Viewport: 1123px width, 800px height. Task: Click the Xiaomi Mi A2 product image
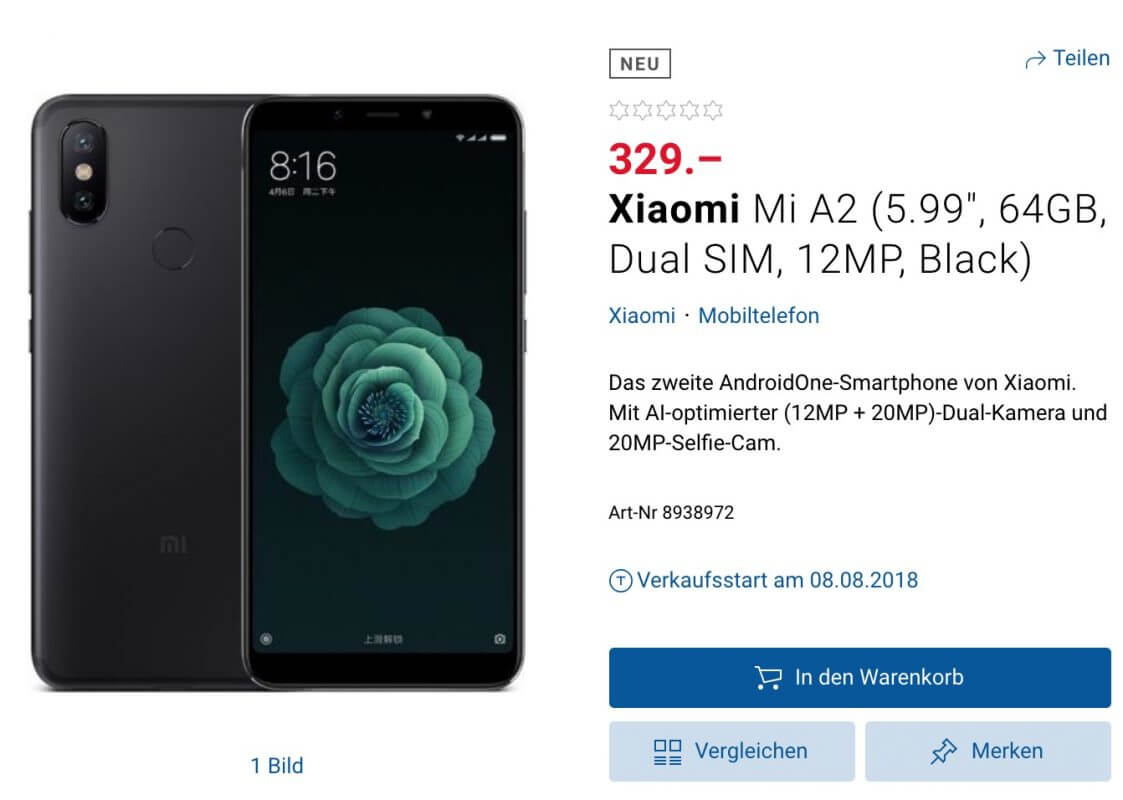278,392
